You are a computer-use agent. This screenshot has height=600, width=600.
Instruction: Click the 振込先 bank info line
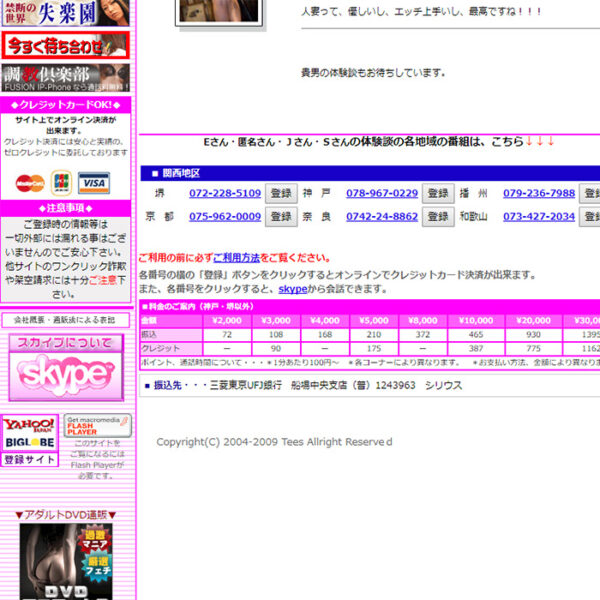coord(304,385)
